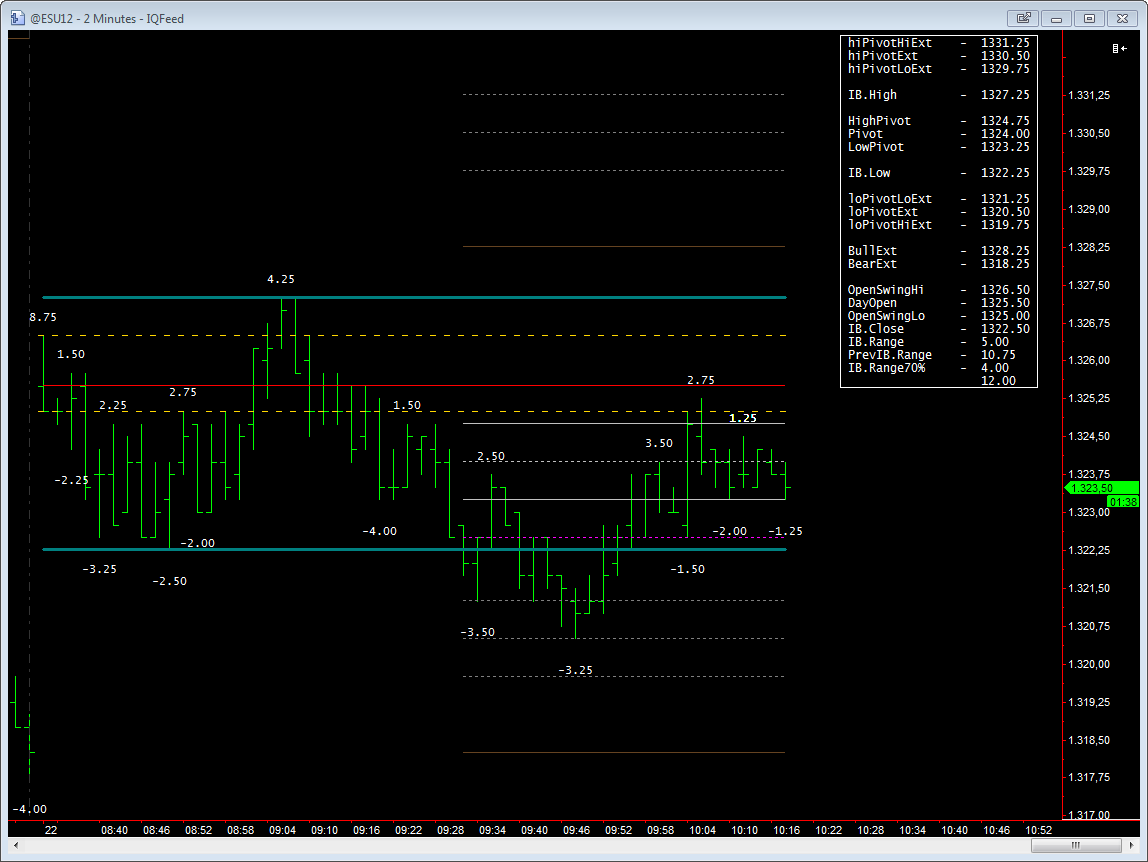Maximize the @ESU12 chart window
This screenshot has height=862, width=1148.
point(1089,18)
